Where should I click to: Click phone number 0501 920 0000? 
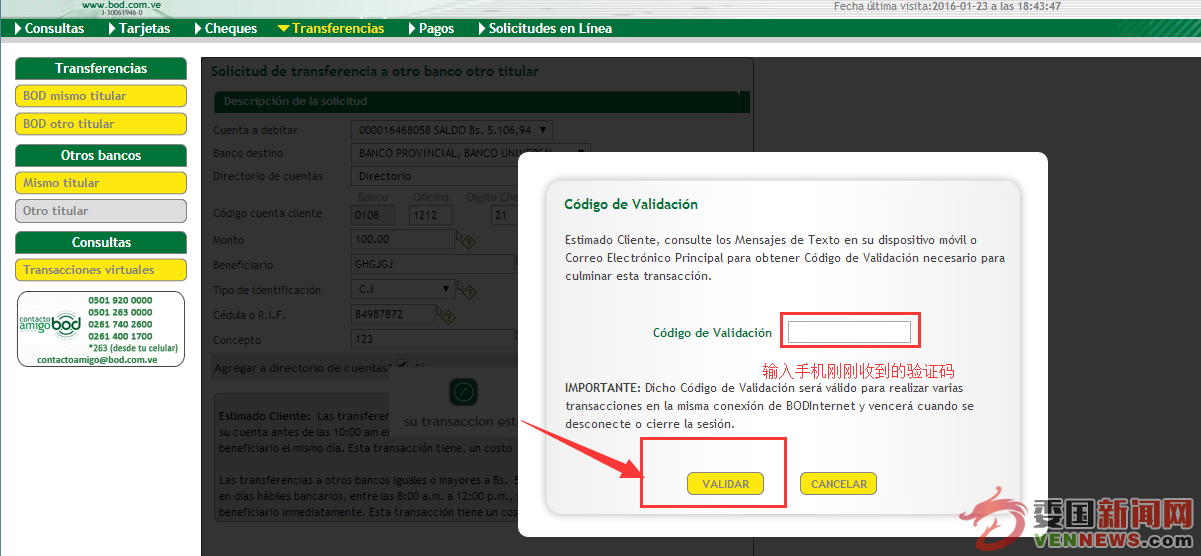tap(120, 300)
